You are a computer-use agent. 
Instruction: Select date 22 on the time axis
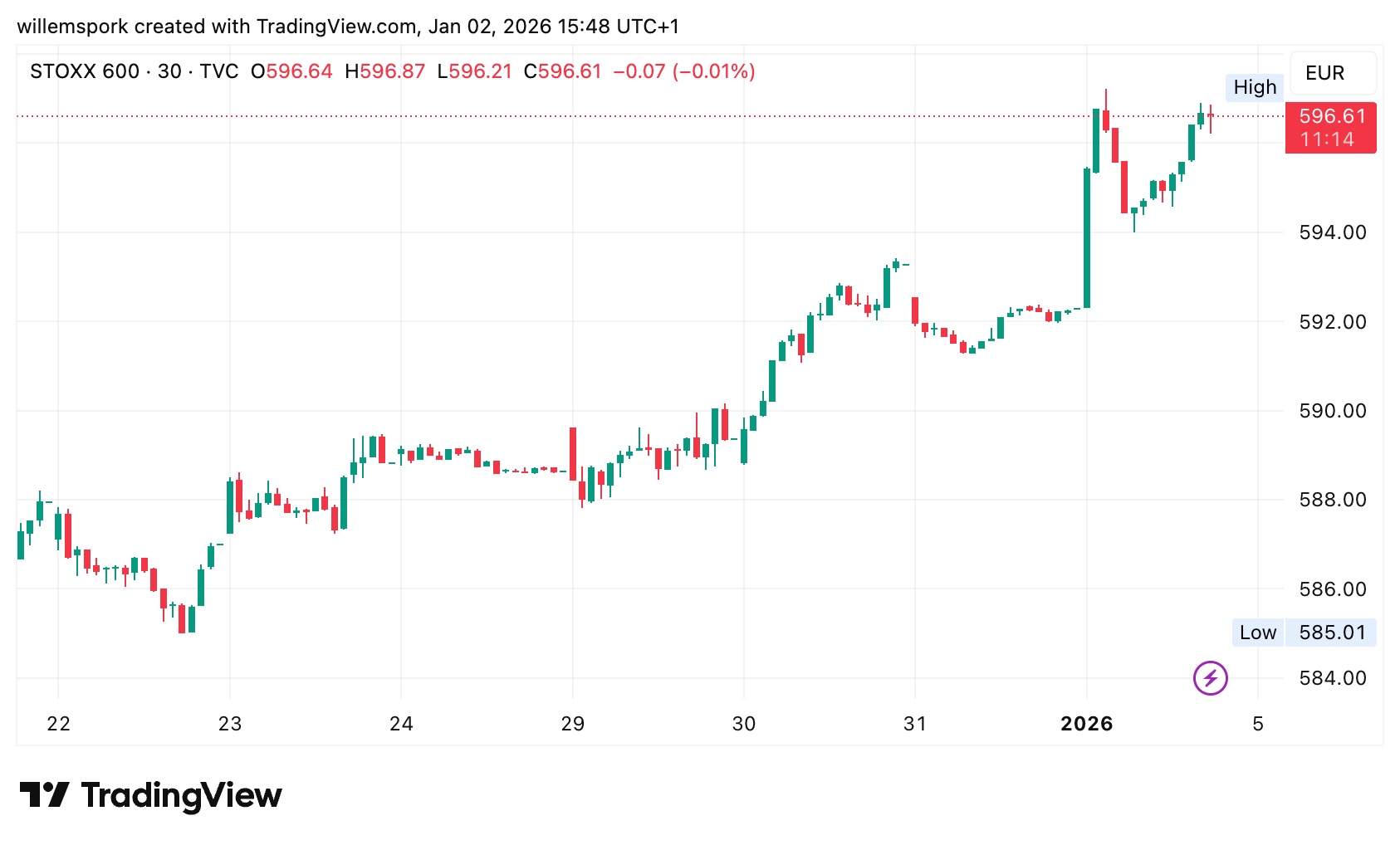pos(58,724)
